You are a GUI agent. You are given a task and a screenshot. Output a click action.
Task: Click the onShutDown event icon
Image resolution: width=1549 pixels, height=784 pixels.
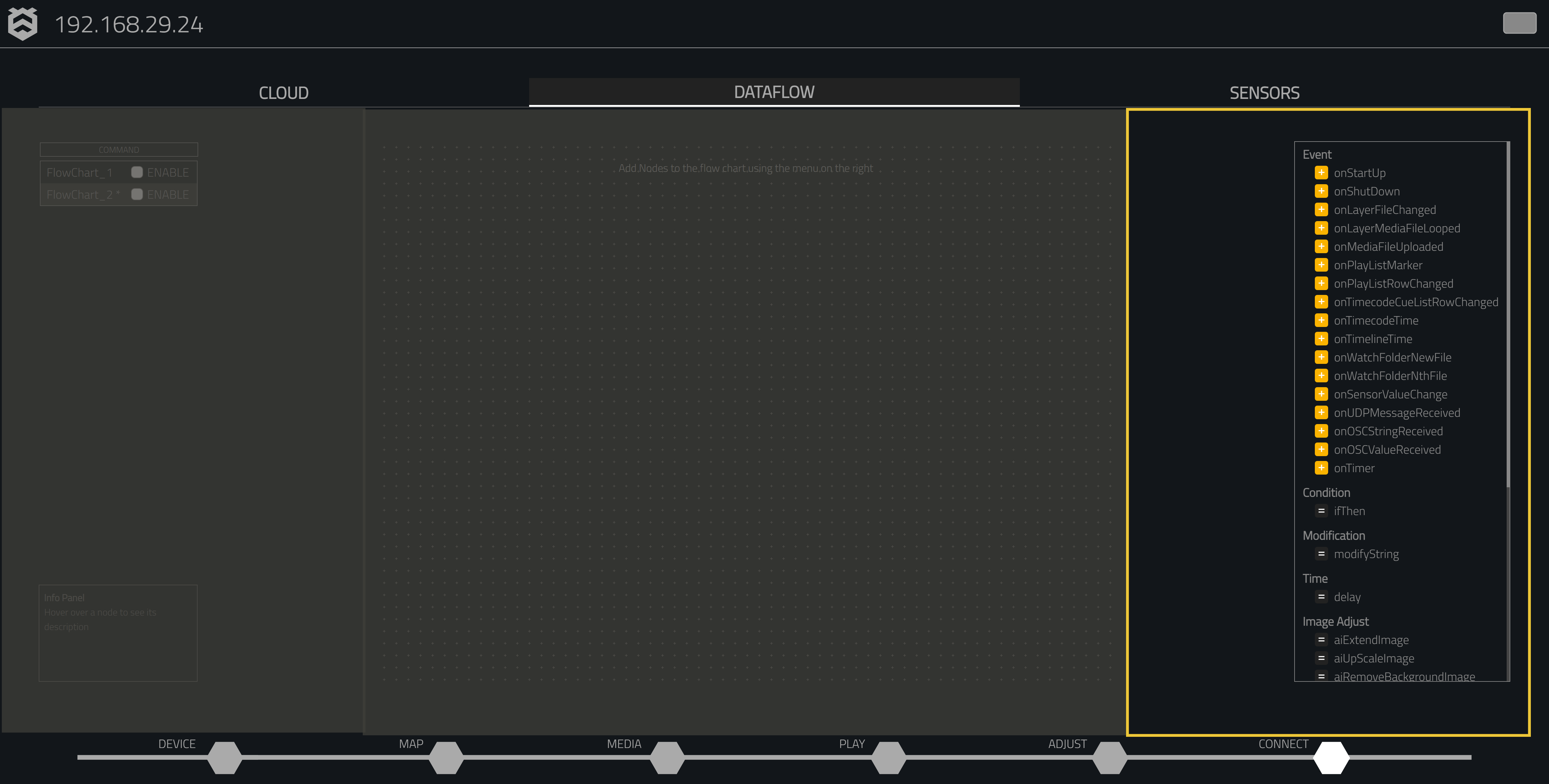(1321, 191)
